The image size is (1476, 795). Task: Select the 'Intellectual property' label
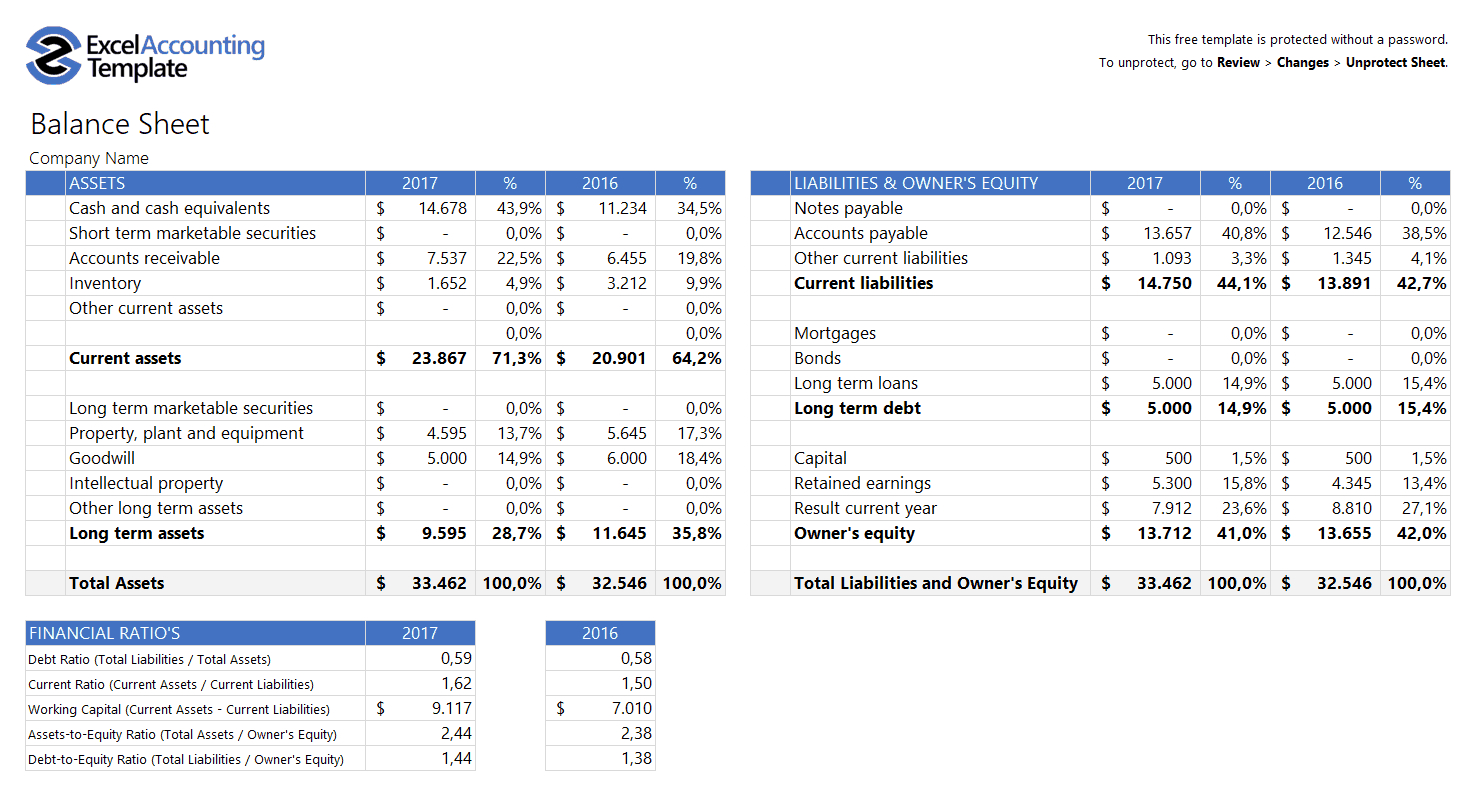click(146, 483)
